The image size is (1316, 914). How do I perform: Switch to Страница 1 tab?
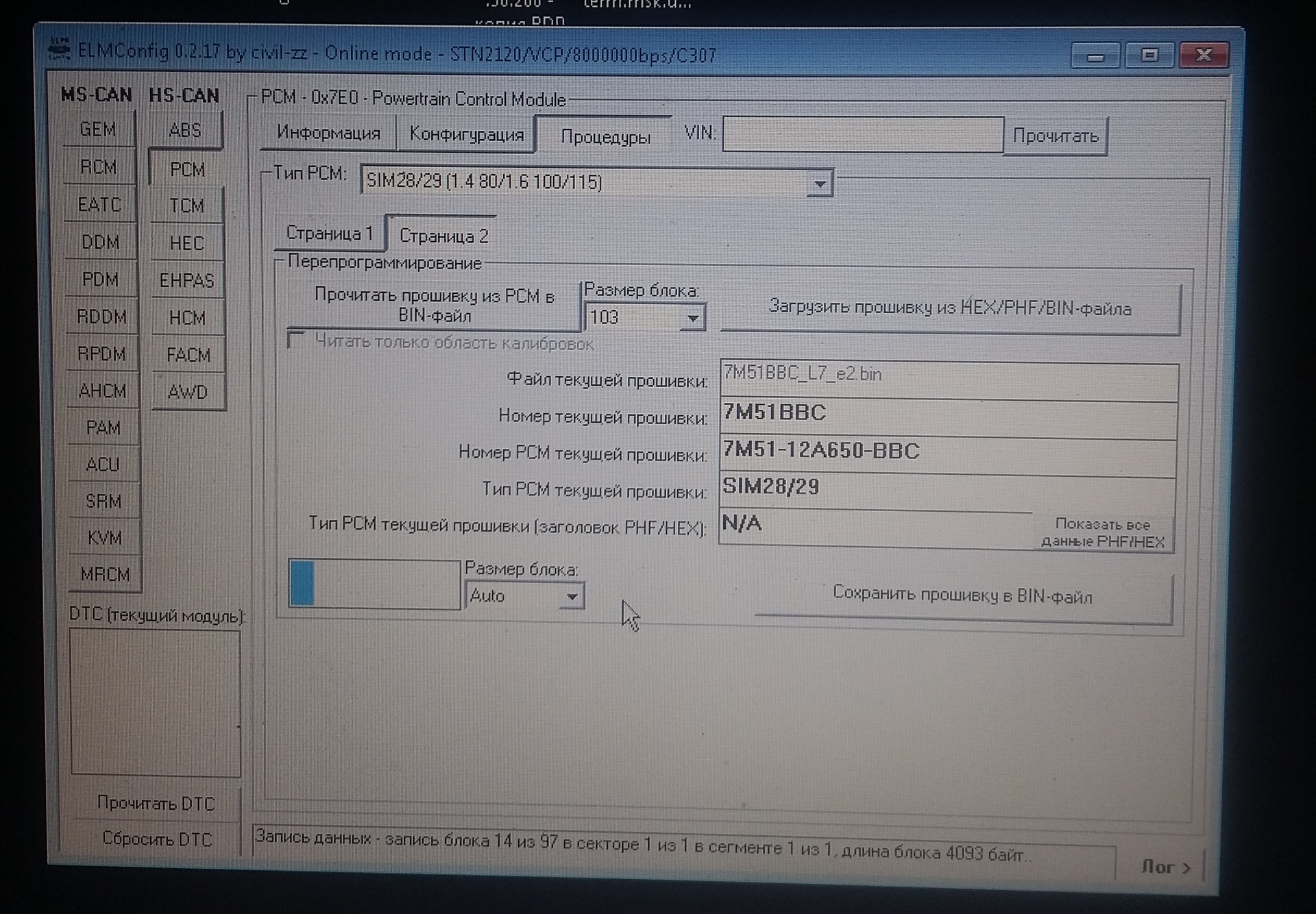(329, 234)
